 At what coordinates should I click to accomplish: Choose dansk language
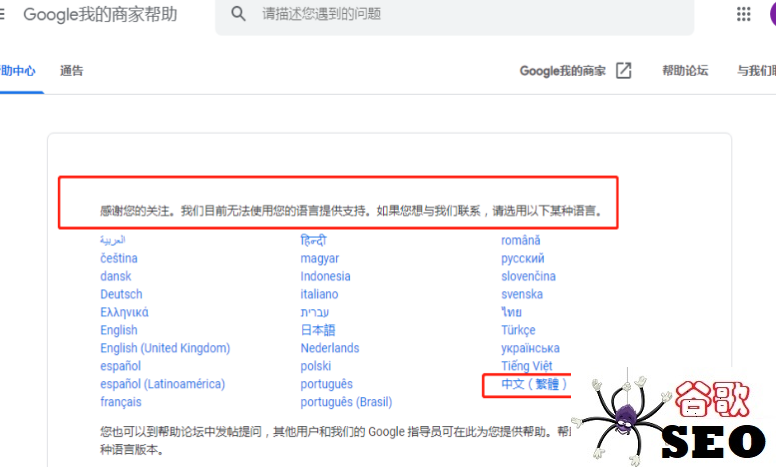[x=116, y=276]
